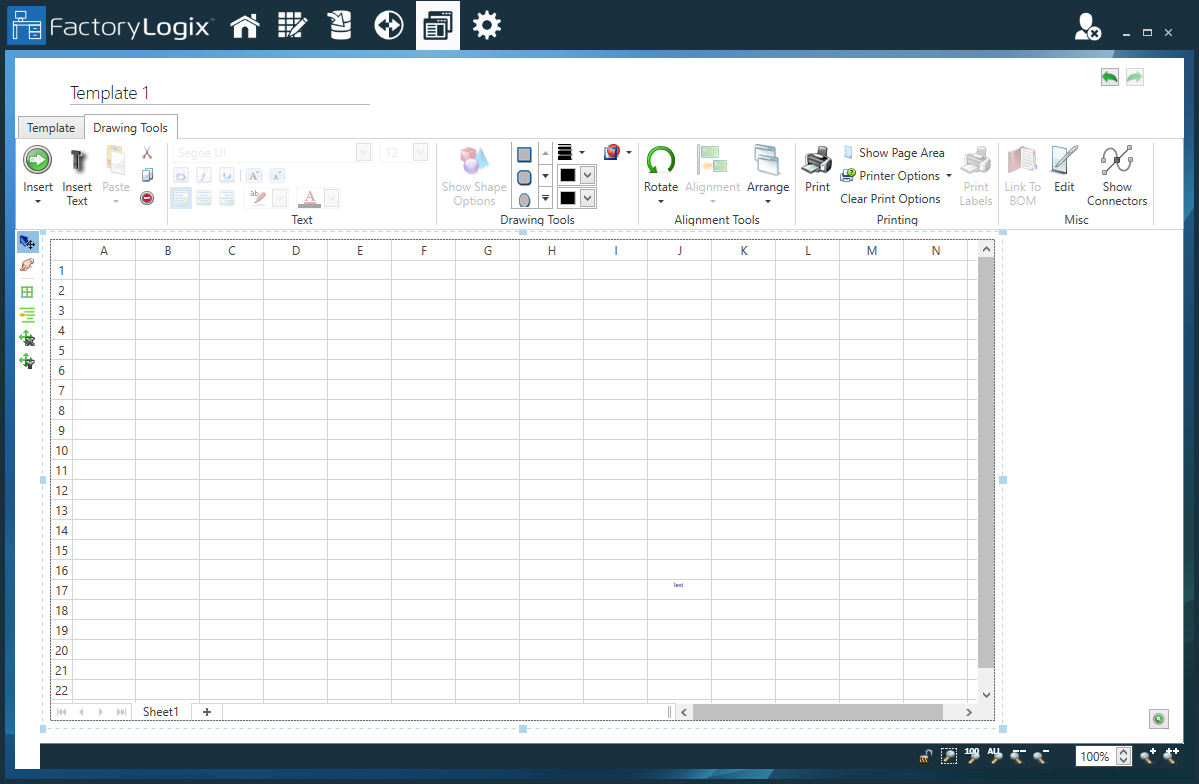Switch to the Template tab
Screen dimensions: 1199x784
[x=50, y=127]
